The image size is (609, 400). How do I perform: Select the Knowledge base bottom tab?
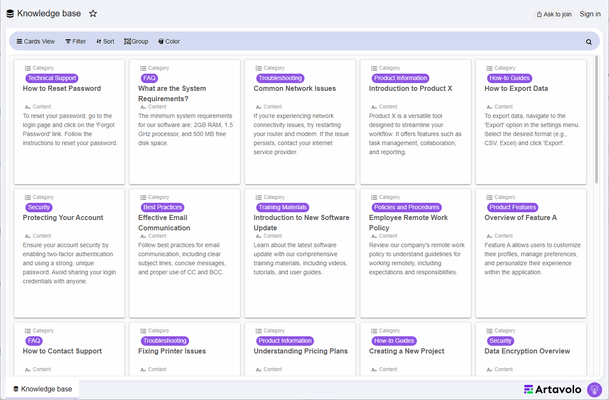click(x=42, y=388)
